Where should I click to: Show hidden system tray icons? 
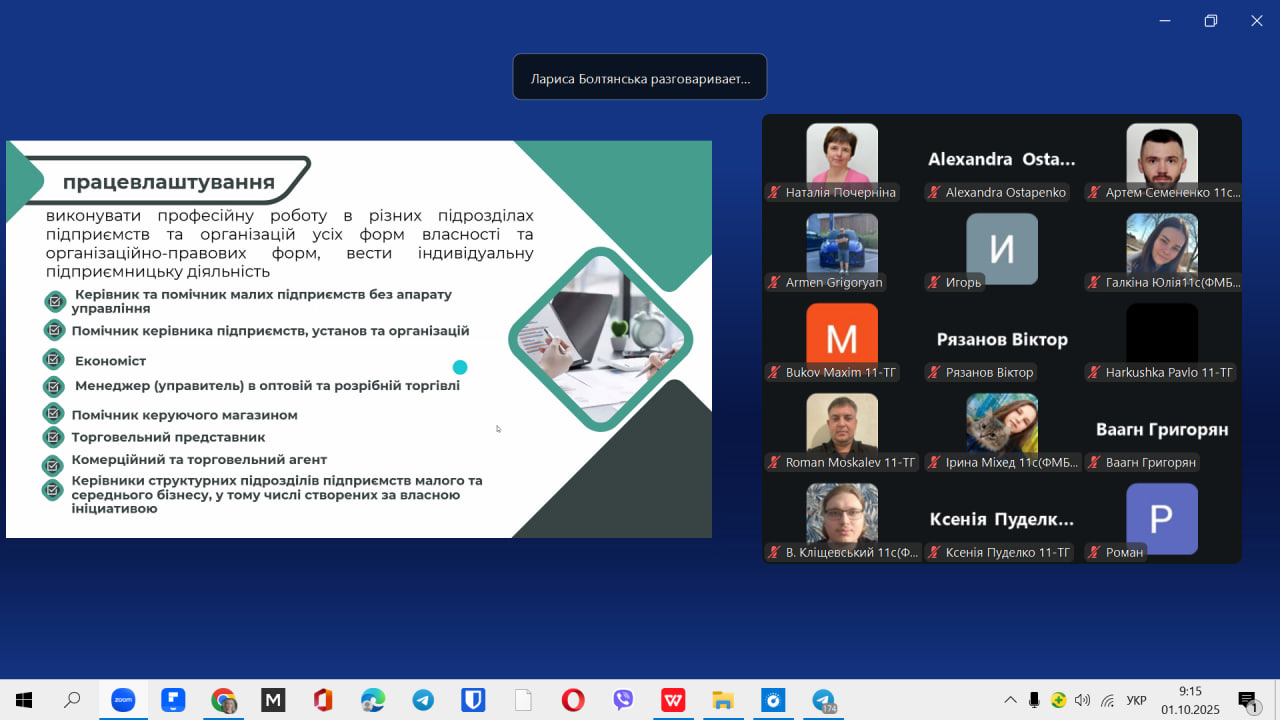click(x=1010, y=700)
